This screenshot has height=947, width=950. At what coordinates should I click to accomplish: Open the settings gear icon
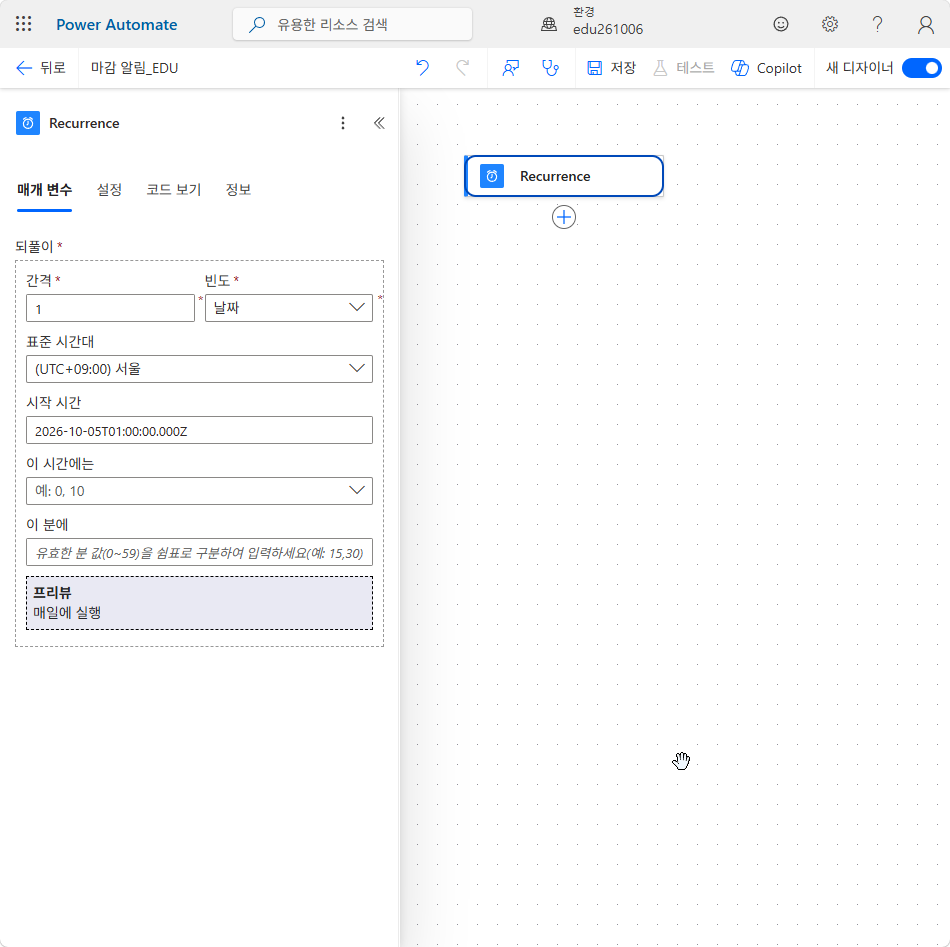click(829, 24)
